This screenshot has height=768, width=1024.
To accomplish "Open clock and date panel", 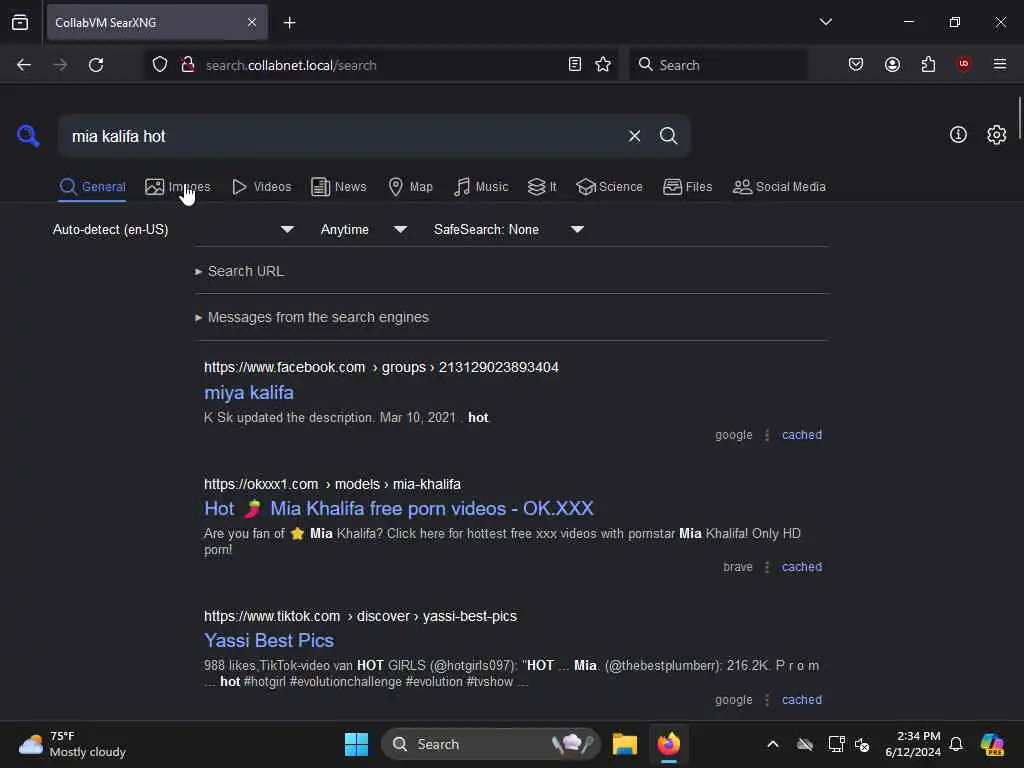I will pyautogui.click(x=912, y=744).
